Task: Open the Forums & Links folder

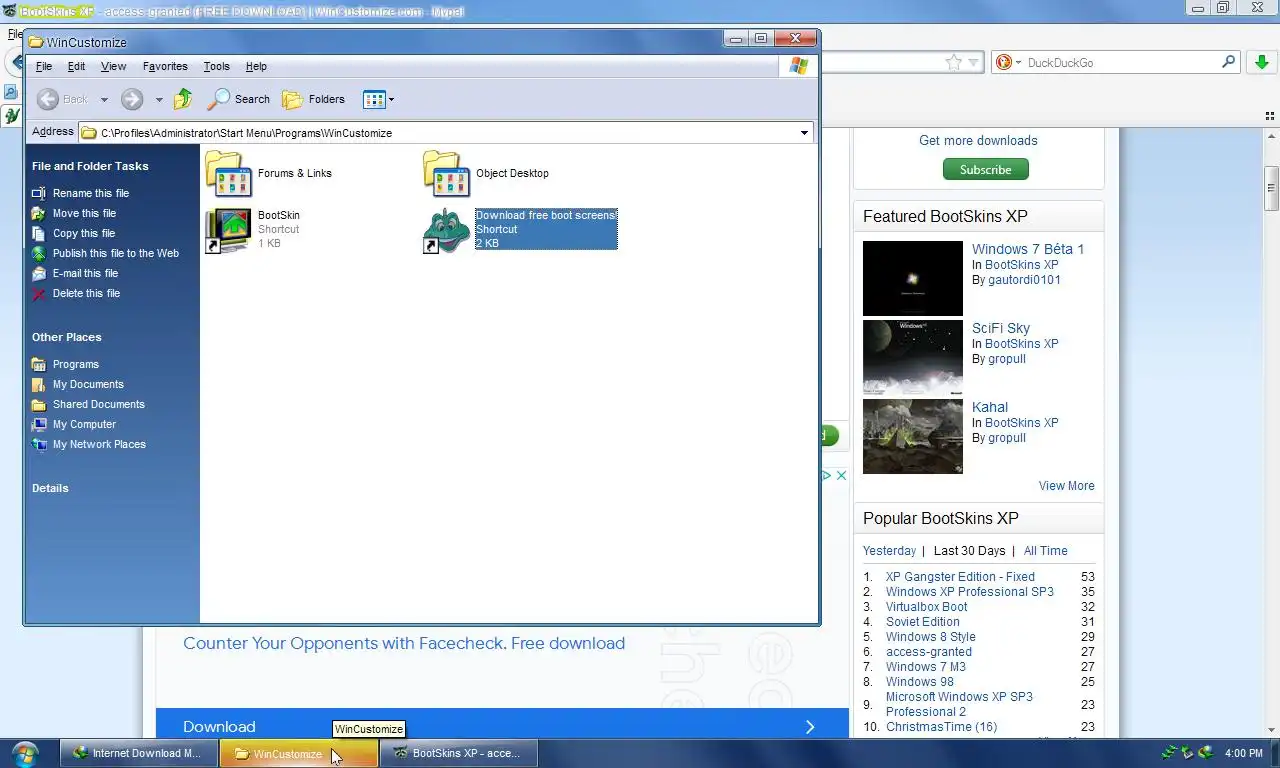Action: click(x=228, y=174)
